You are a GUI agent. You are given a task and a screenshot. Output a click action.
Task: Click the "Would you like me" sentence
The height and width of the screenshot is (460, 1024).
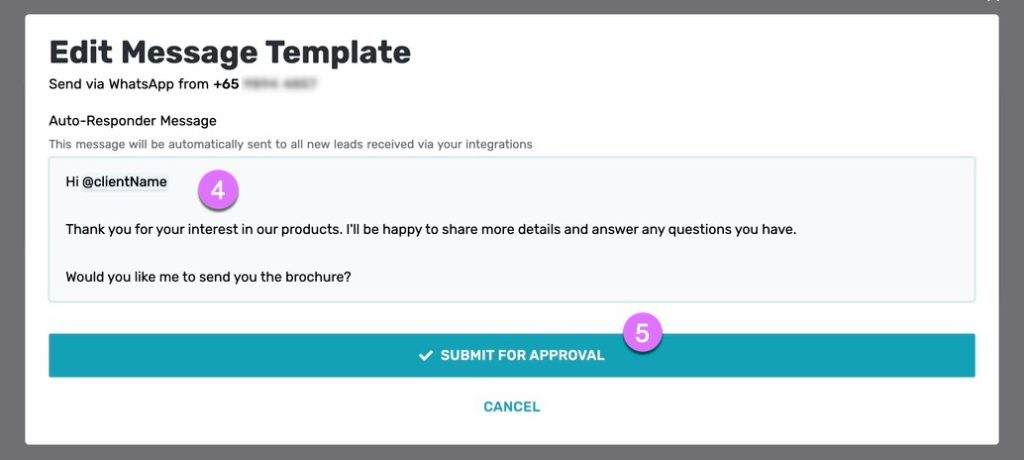pos(208,276)
